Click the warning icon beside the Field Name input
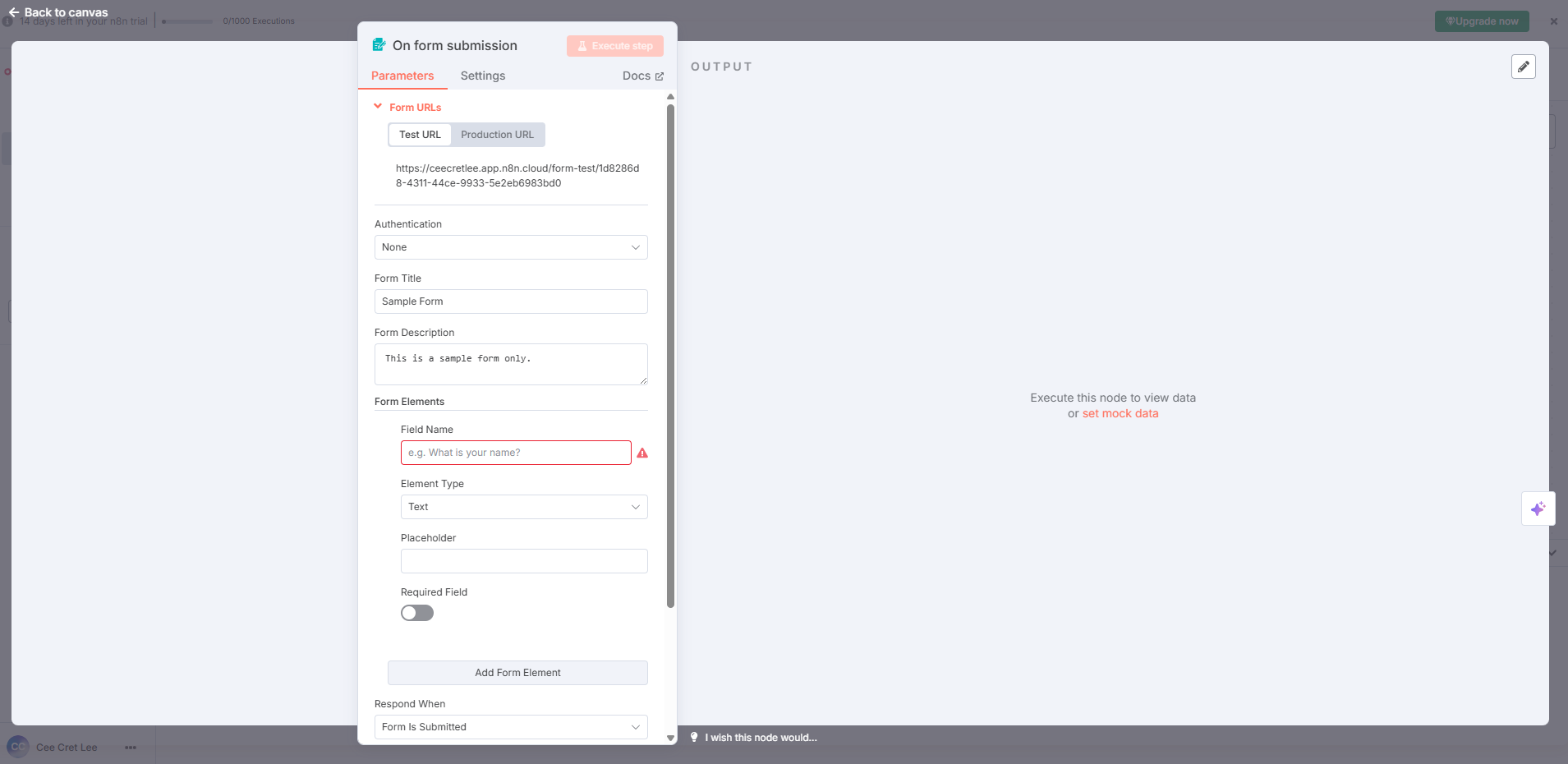 pos(642,453)
